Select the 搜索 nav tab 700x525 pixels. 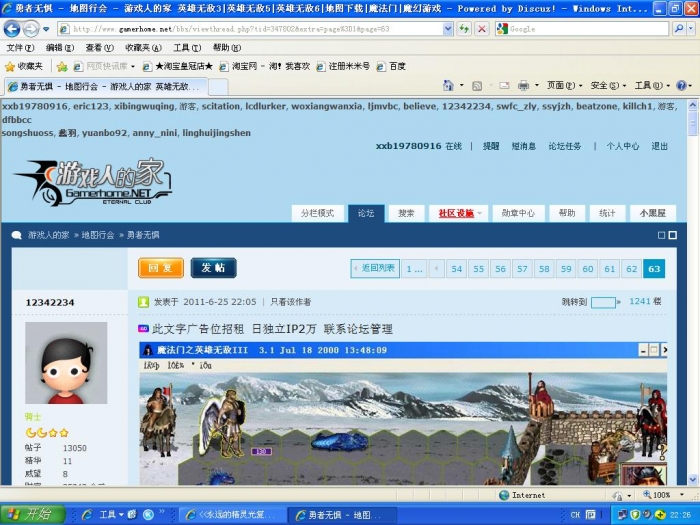(x=406, y=213)
